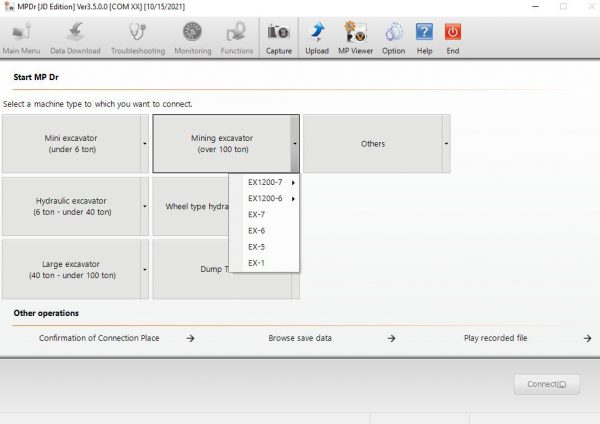Select the Mini excavator (under 6 ton) button

point(71,144)
